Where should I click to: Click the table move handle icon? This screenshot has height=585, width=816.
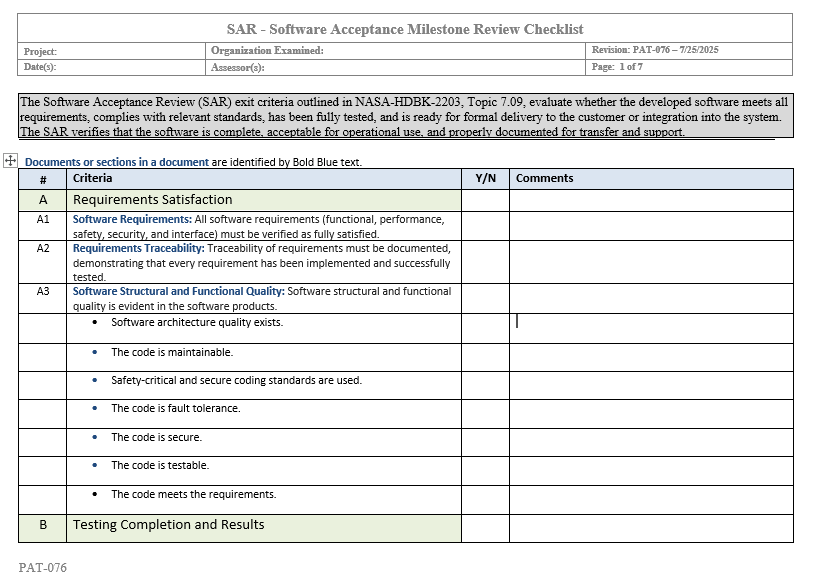10,160
